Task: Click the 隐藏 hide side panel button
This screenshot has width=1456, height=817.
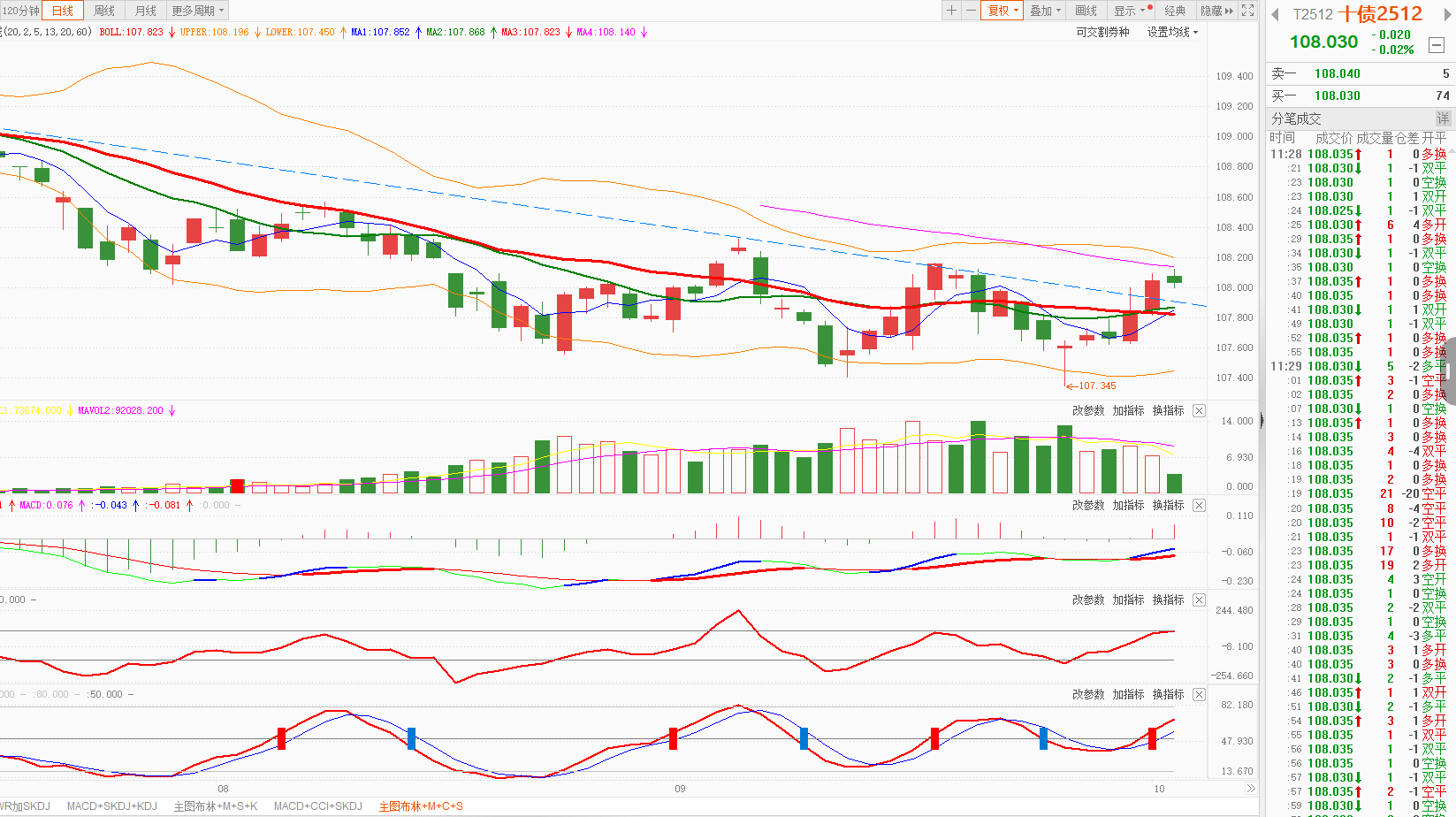Action: (1216, 11)
